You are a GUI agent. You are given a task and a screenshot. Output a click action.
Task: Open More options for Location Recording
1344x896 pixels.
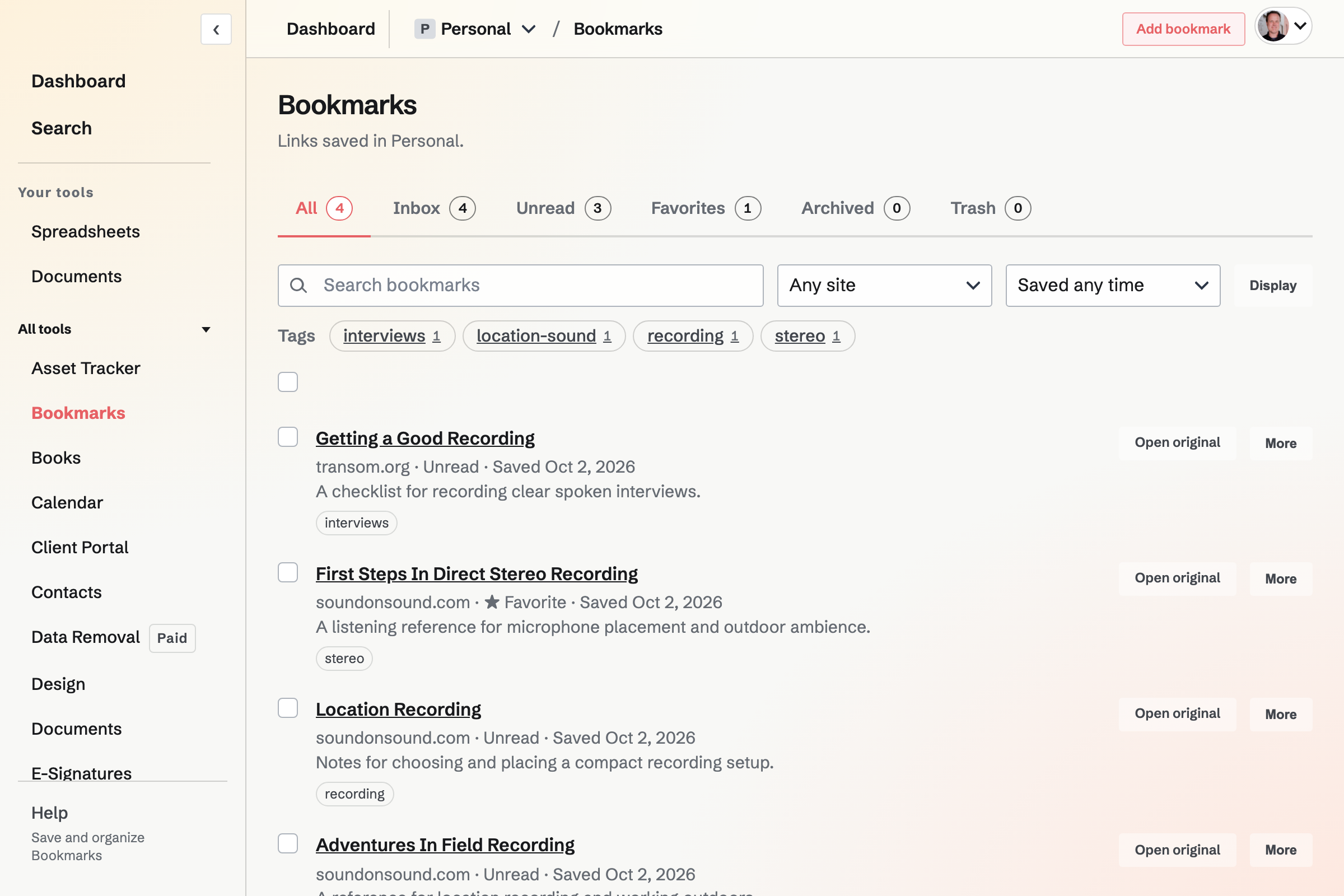[1281, 713]
